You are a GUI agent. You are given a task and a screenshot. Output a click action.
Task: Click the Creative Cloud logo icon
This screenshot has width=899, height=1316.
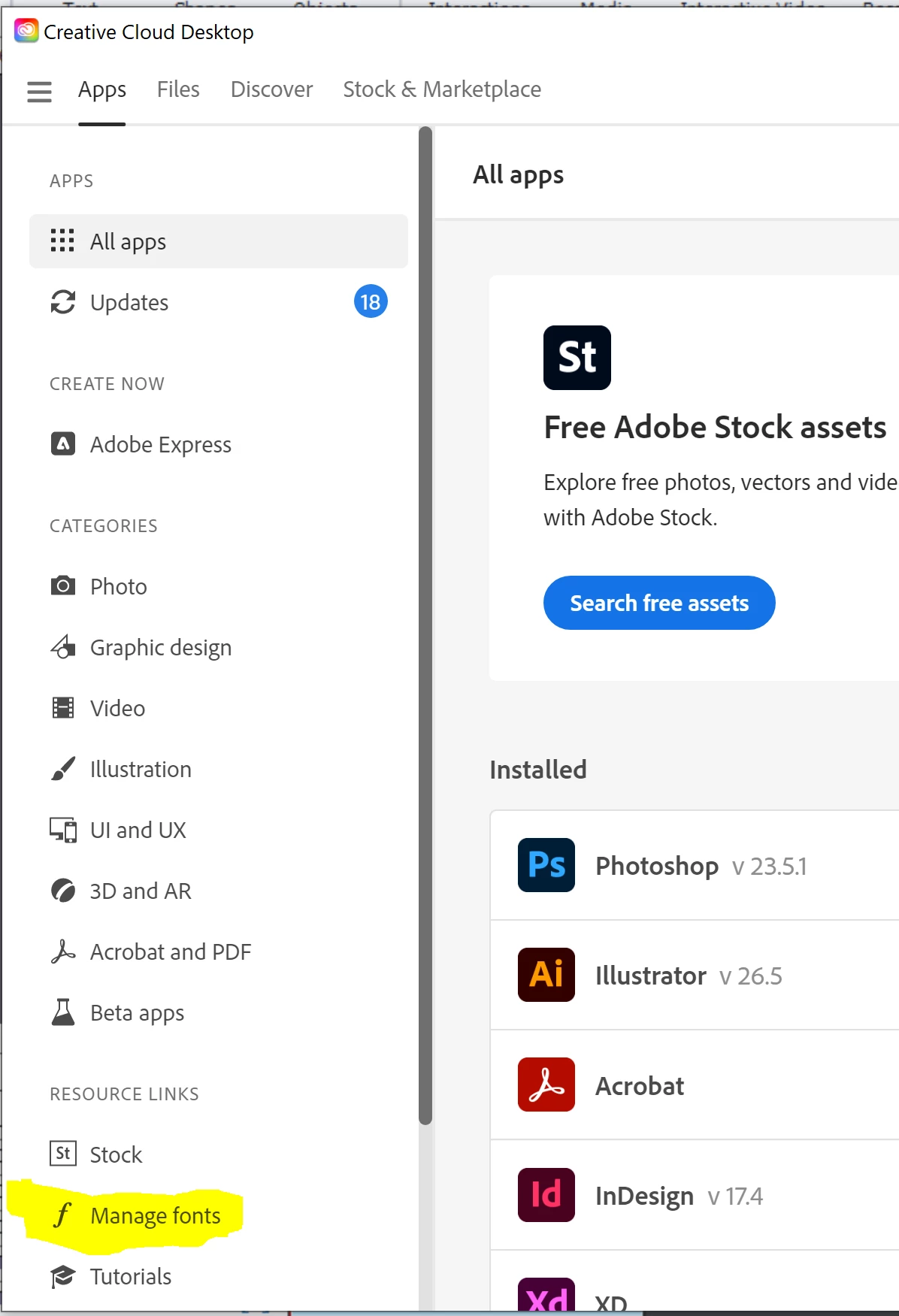point(26,31)
